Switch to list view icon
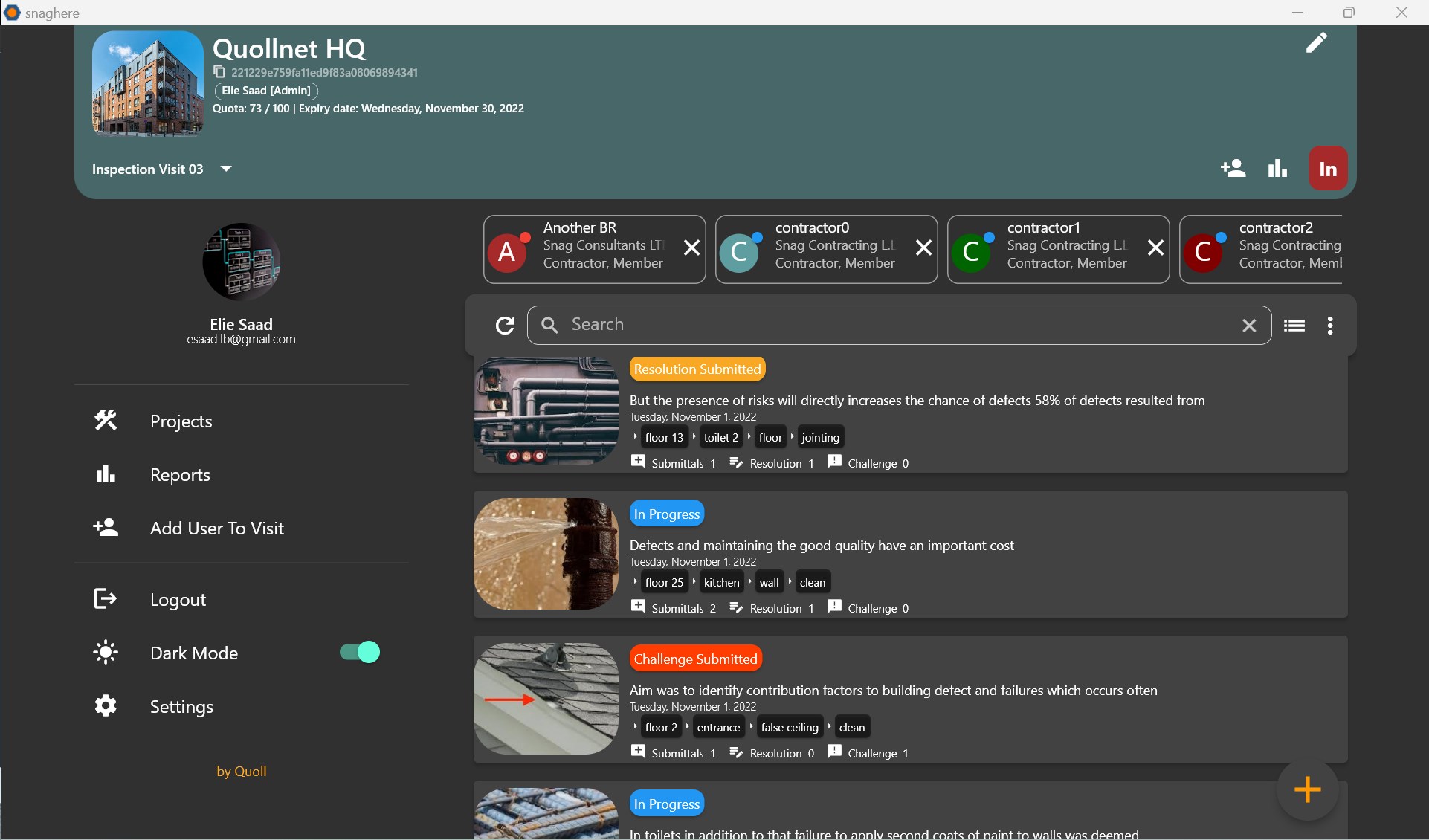 point(1294,326)
